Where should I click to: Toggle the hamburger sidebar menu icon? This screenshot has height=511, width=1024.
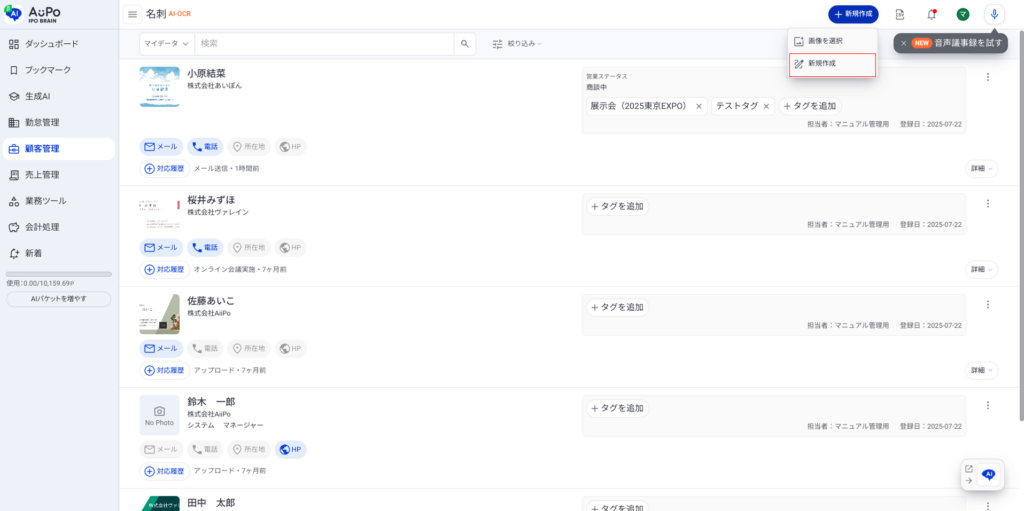132,14
